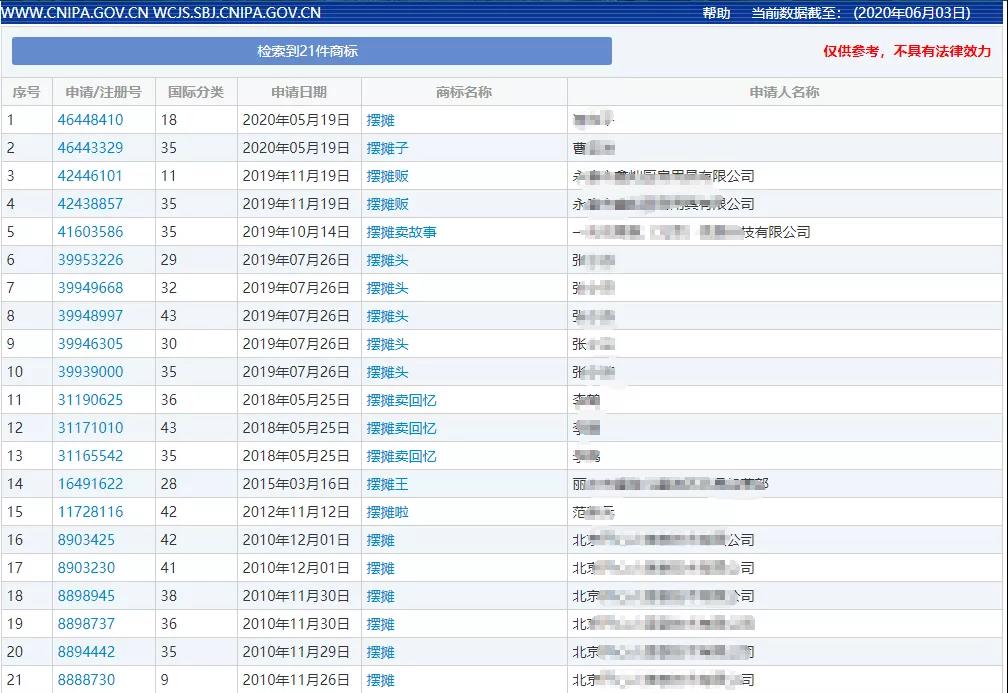View the 摆摊卖故事 trademark record
The height and width of the screenshot is (693, 1008).
[404, 231]
